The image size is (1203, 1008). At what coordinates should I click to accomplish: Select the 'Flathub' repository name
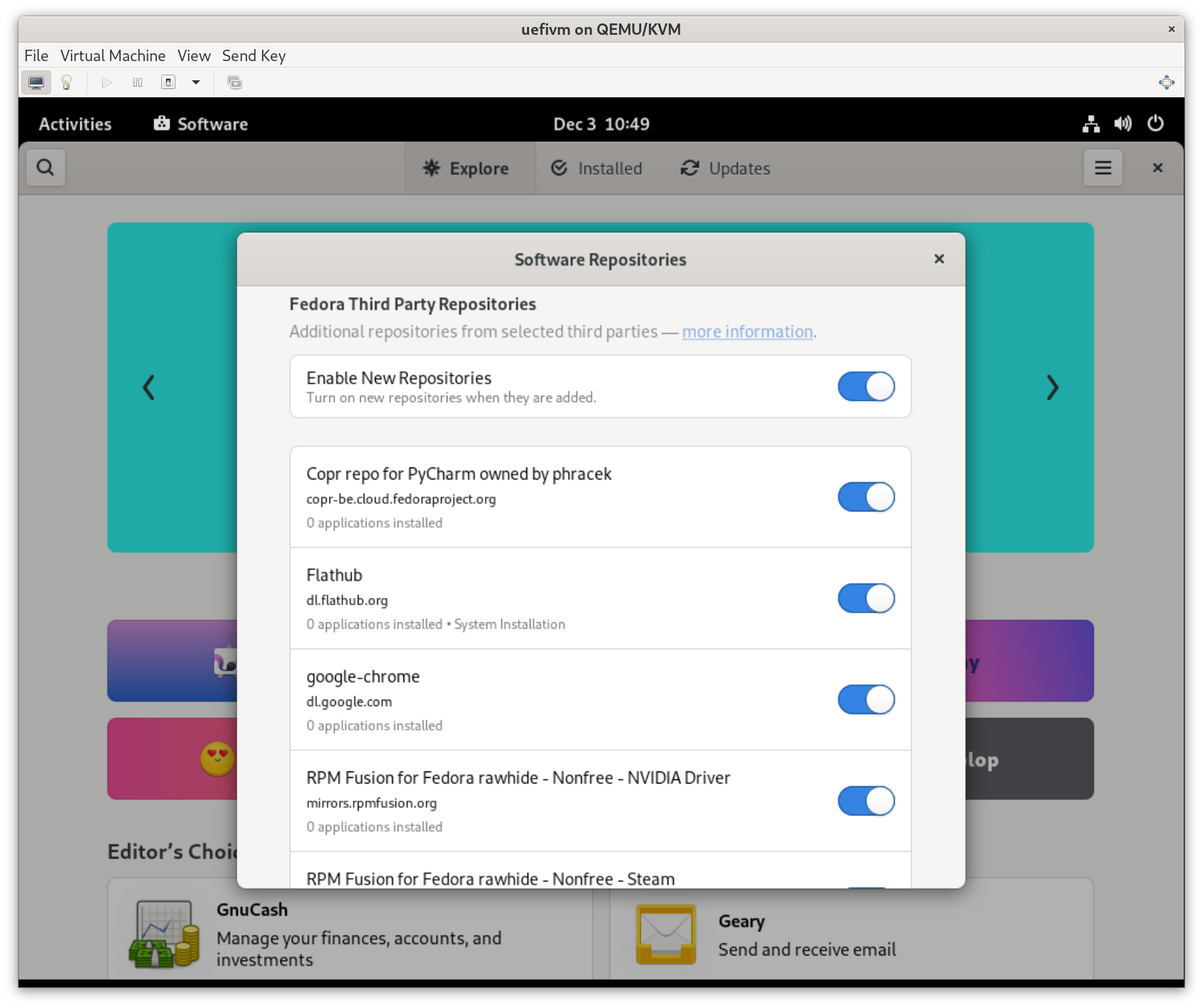(334, 575)
